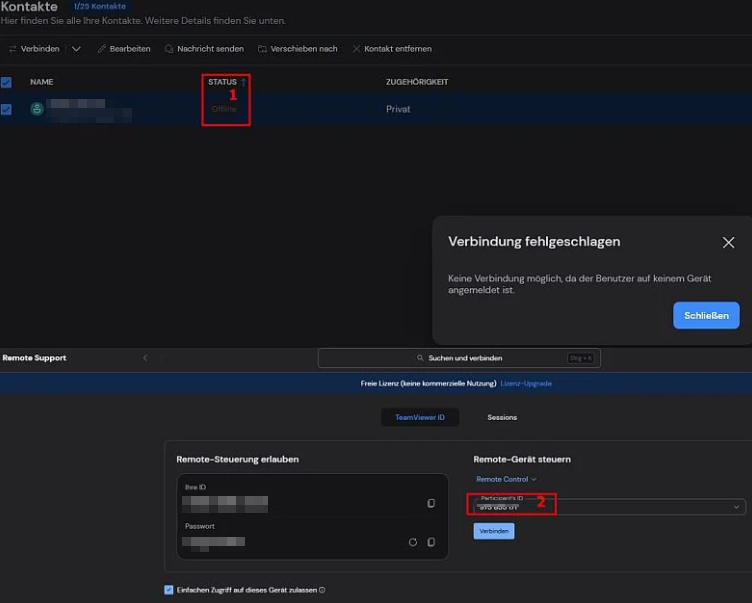752x603 pixels.
Task: Click the Verbinden toolbar button in Kontakte
Action: pyautogui.click(x=34, y=49)
